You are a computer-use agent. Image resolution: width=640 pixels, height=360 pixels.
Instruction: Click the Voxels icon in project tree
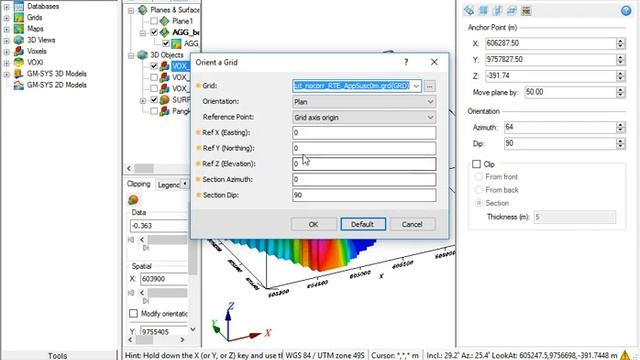(19, 51)
